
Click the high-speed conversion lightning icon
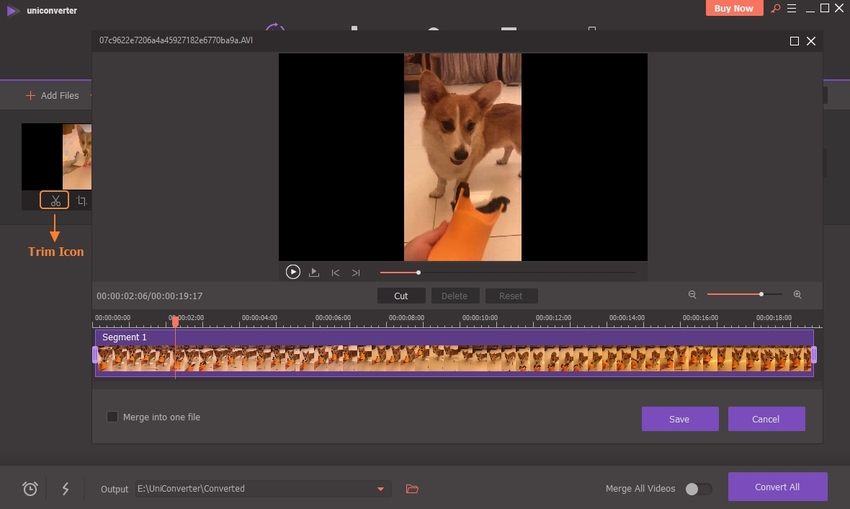coord(66,489)
